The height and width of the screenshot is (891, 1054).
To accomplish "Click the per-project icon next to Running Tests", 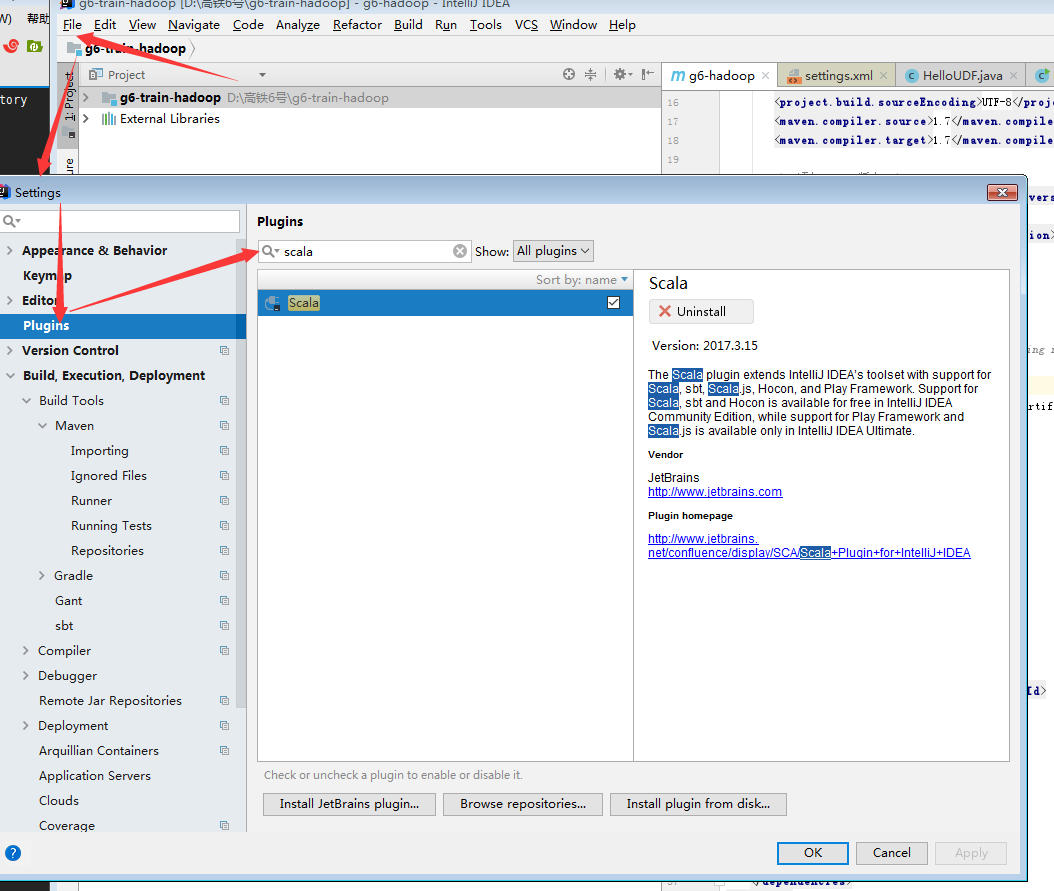I will [225, 525].
